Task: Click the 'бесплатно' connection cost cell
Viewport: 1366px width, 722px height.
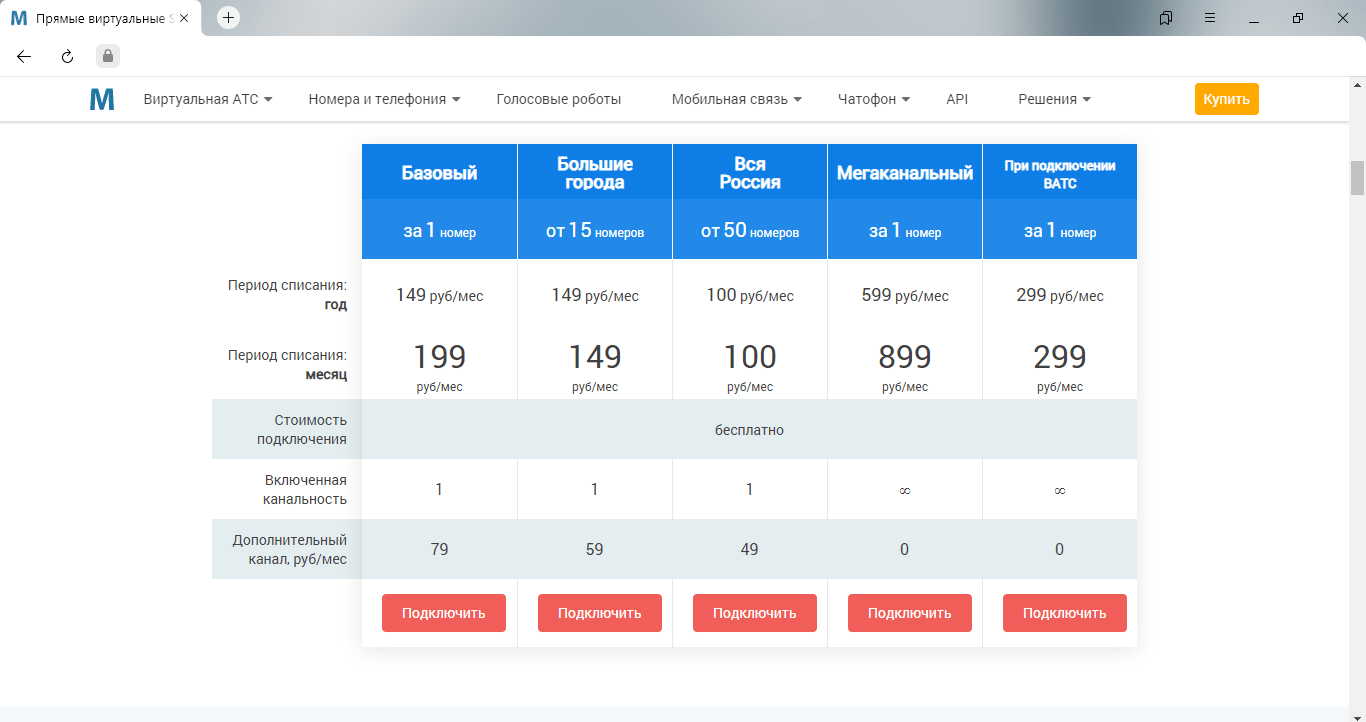Action: 749,430
